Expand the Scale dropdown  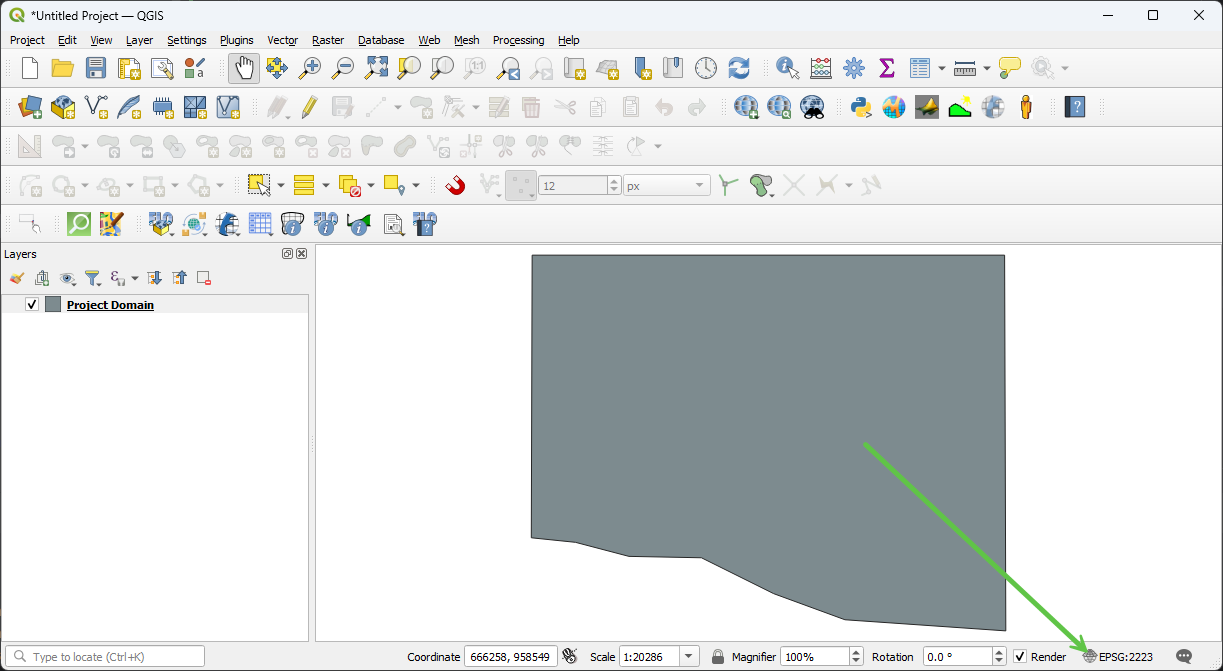(x=689, y=657)
